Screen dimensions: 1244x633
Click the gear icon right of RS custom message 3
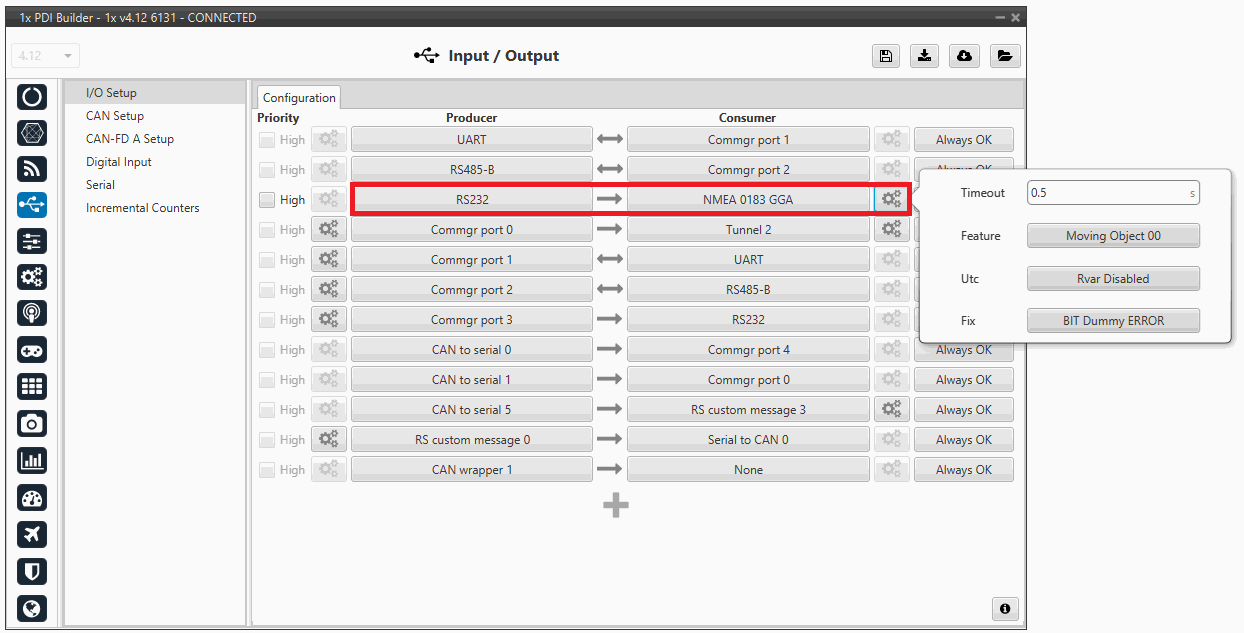coord(891,410)
